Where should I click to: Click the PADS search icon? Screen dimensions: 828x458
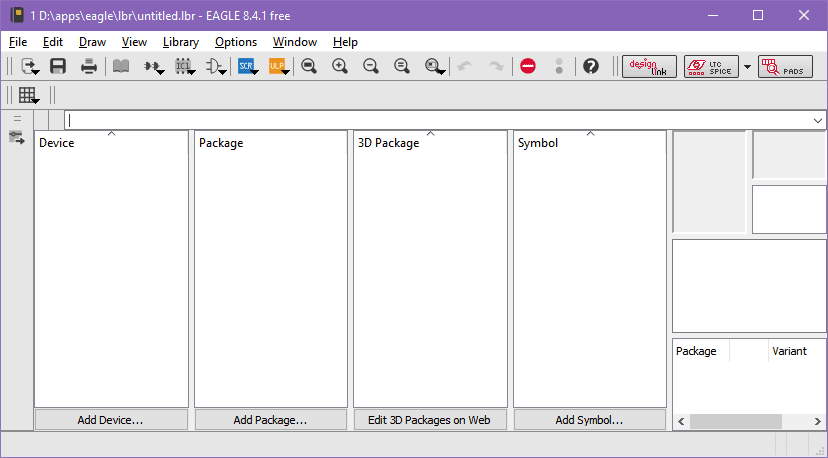(x=785, y=66)
